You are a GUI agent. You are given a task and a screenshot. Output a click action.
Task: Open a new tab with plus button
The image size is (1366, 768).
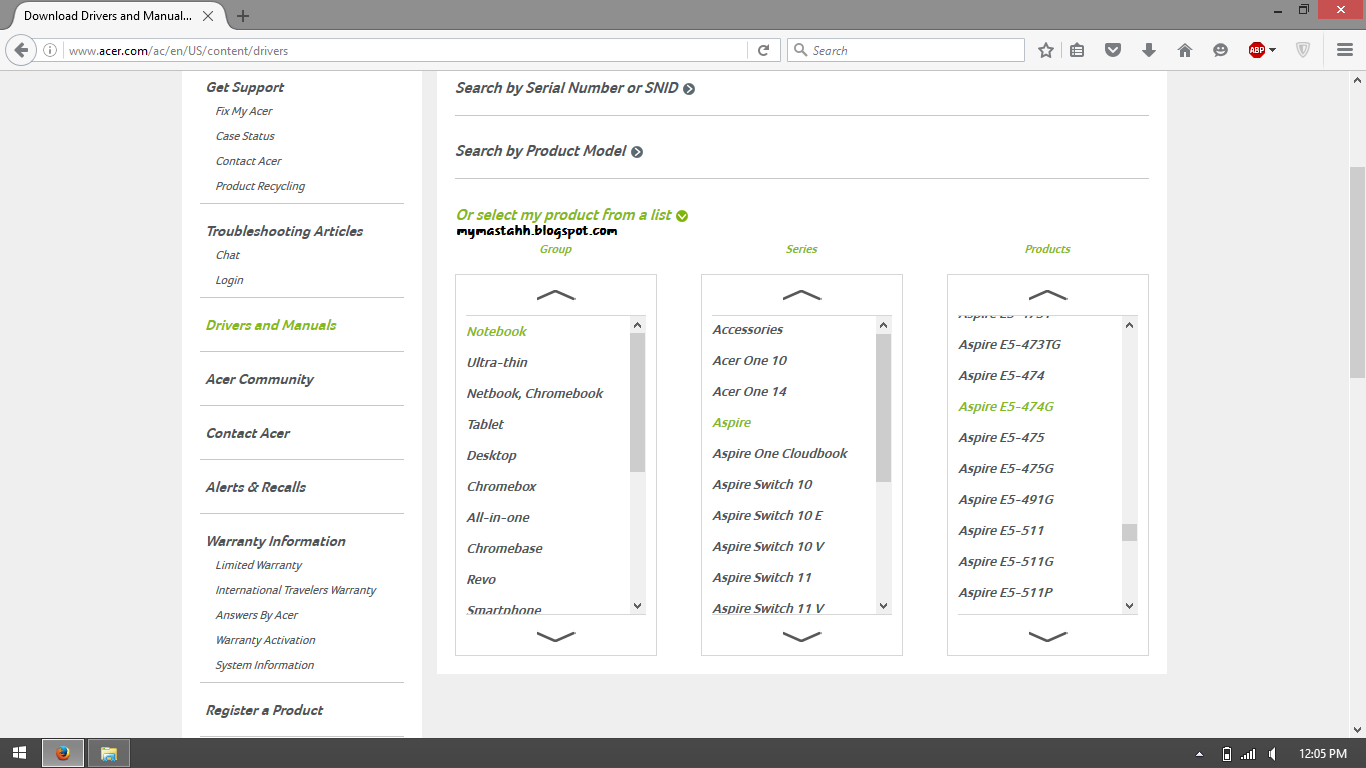point(243,16)
